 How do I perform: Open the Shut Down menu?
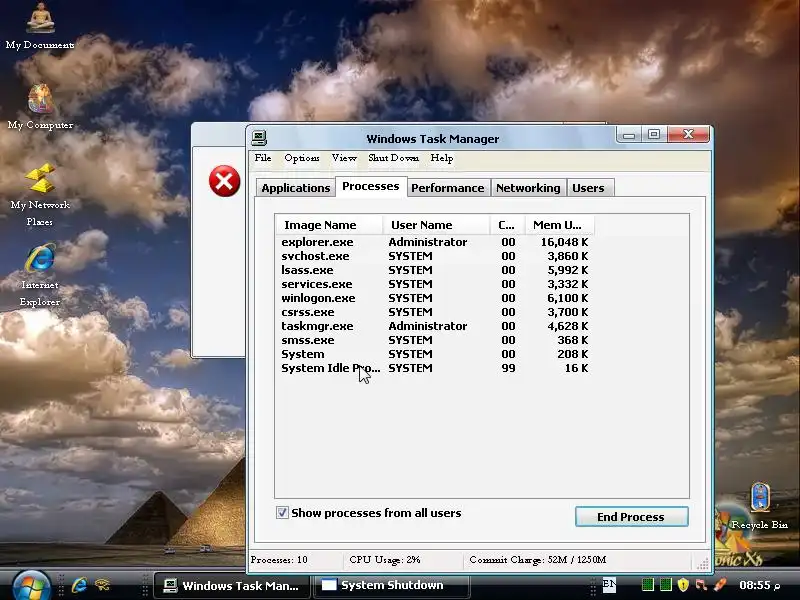pyautogui.click(x=393, y=158)
